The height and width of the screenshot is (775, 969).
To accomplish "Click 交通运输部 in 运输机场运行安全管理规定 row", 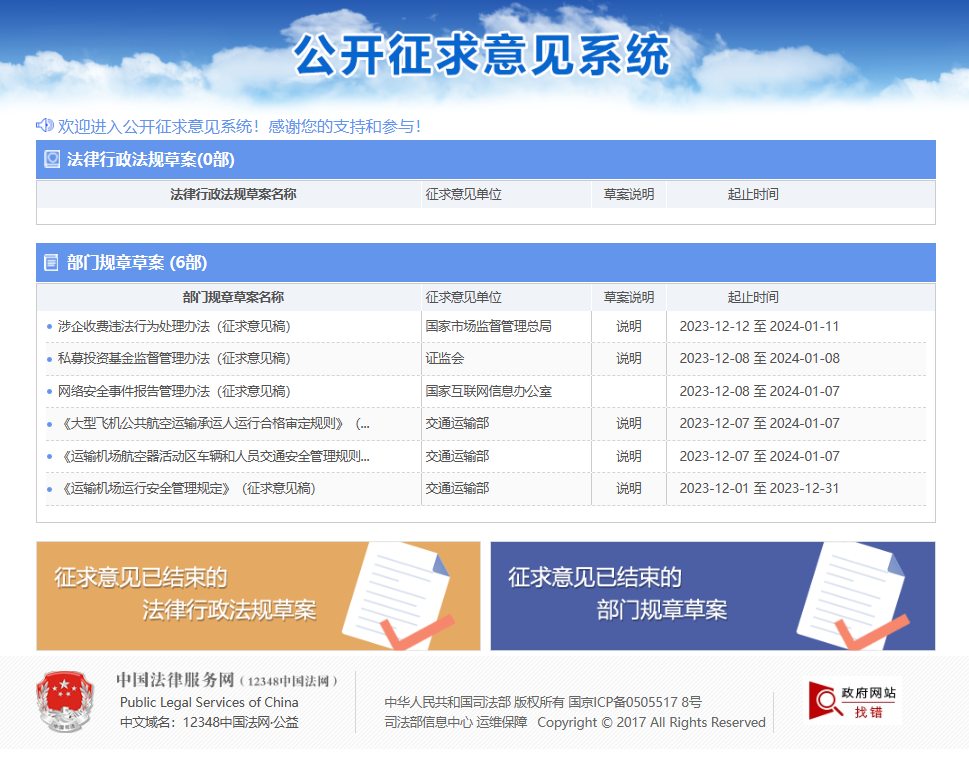I will [x=457, y=488].
